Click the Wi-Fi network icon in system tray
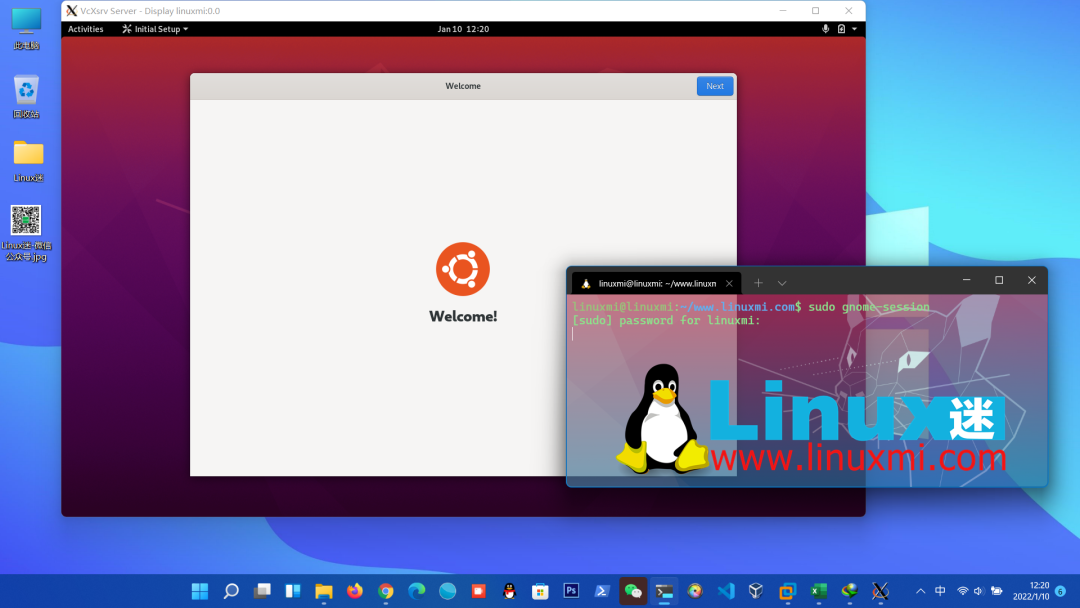1080x608 pixels. point(963,592)
